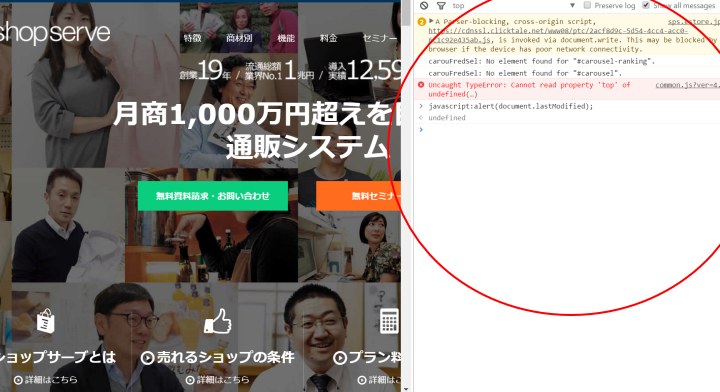The image size is (720, 392).
Task: Click 詳細はこちら under 売れるショップの条件
Action: (x=217, y=380)
